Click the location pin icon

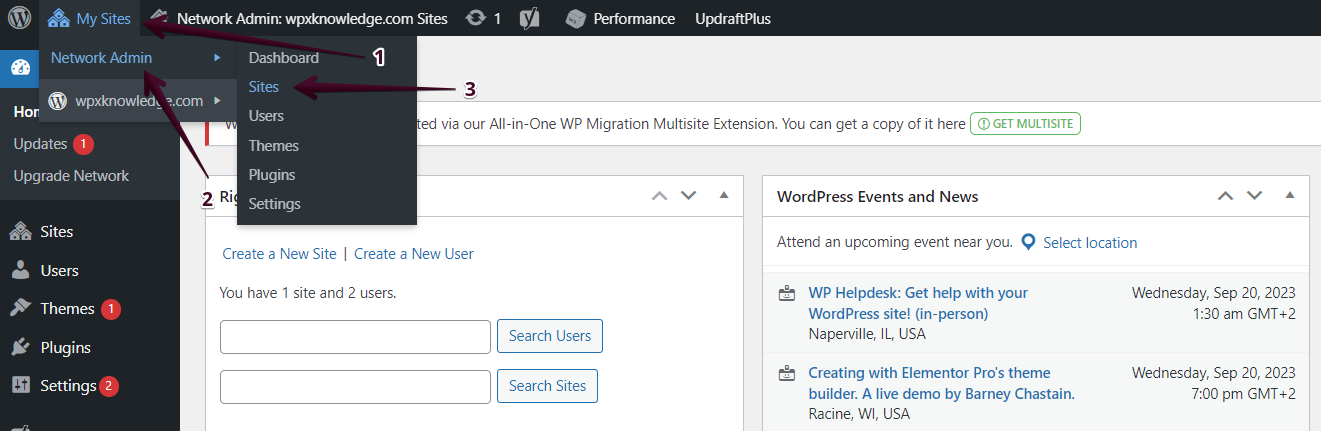1028,242
